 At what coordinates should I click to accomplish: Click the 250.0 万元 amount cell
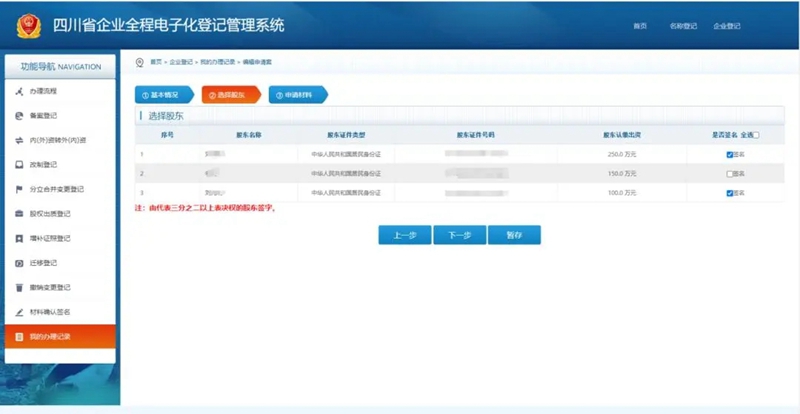coord(622,155)
